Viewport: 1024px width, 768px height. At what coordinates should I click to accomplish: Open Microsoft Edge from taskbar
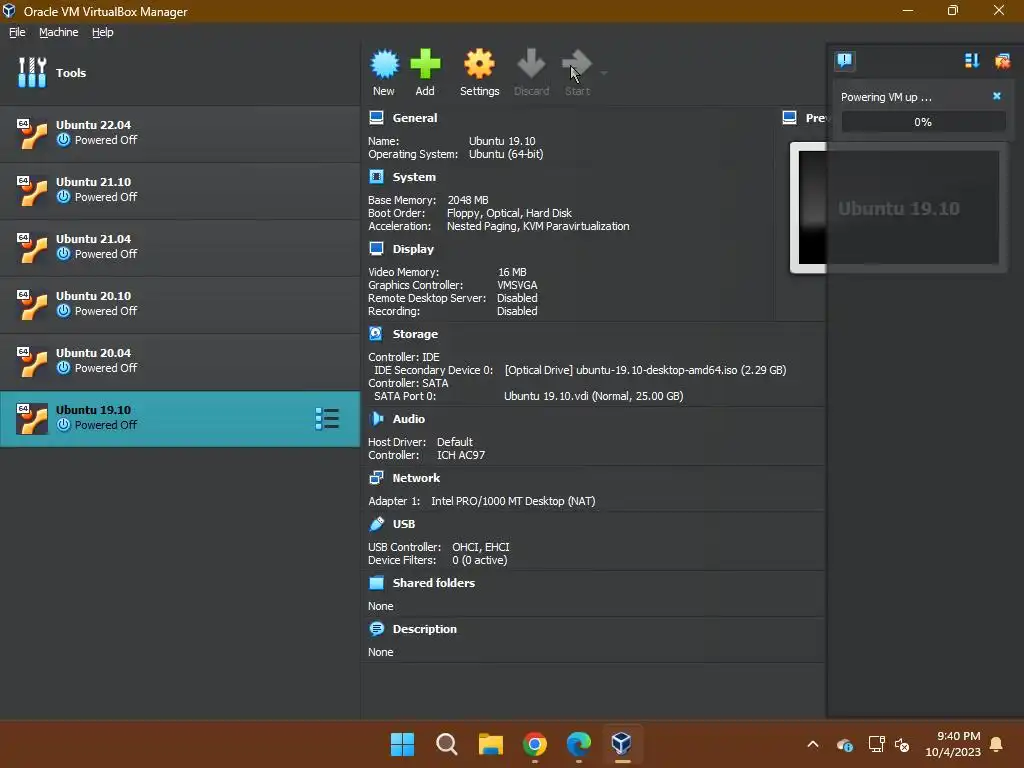[579, 744]
